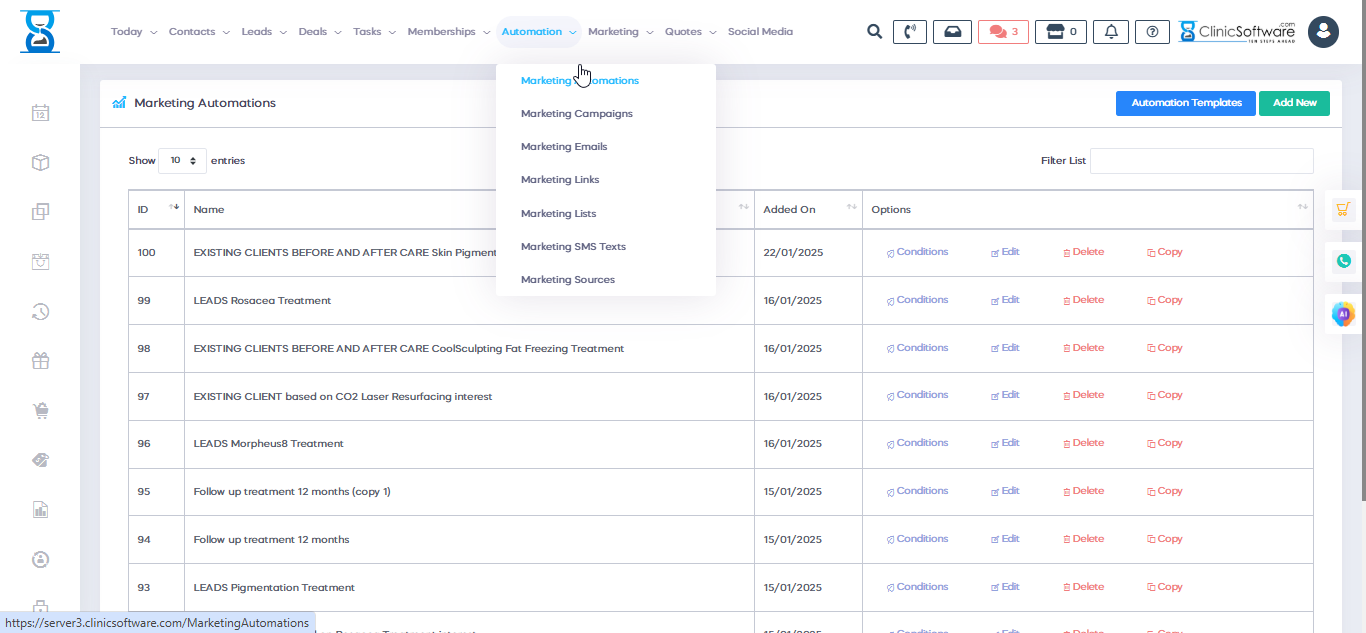1366x633 pixels.
Task: Click the user profile avatar
Action: 1323,32
